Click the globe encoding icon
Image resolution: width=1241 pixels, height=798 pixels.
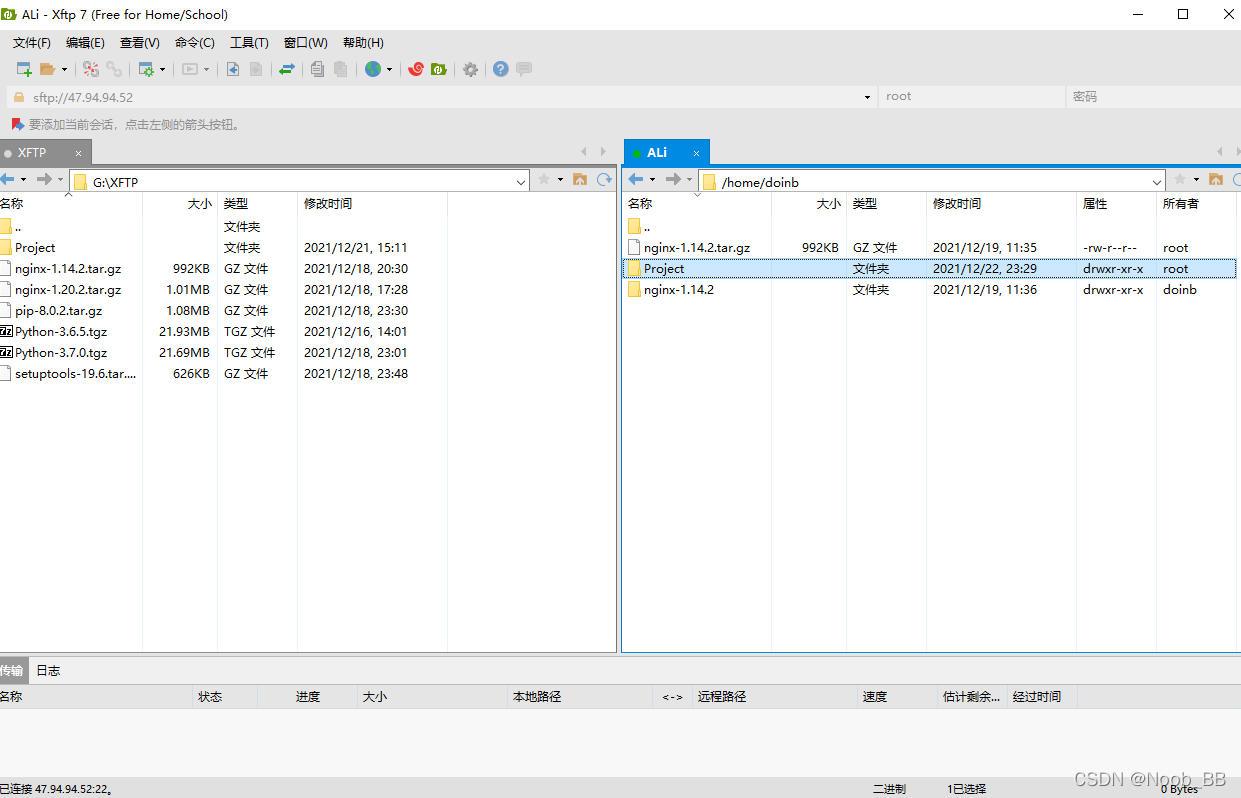[x=373, y=69]
